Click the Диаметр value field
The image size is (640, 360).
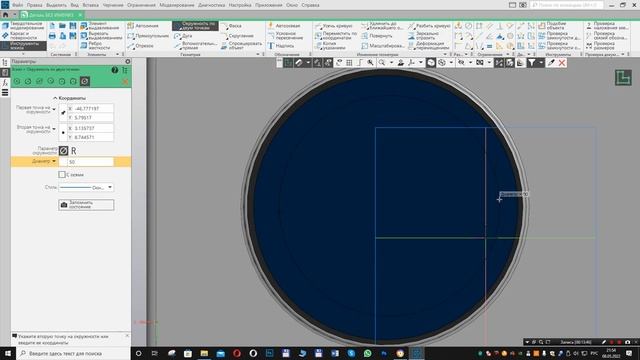86,162
